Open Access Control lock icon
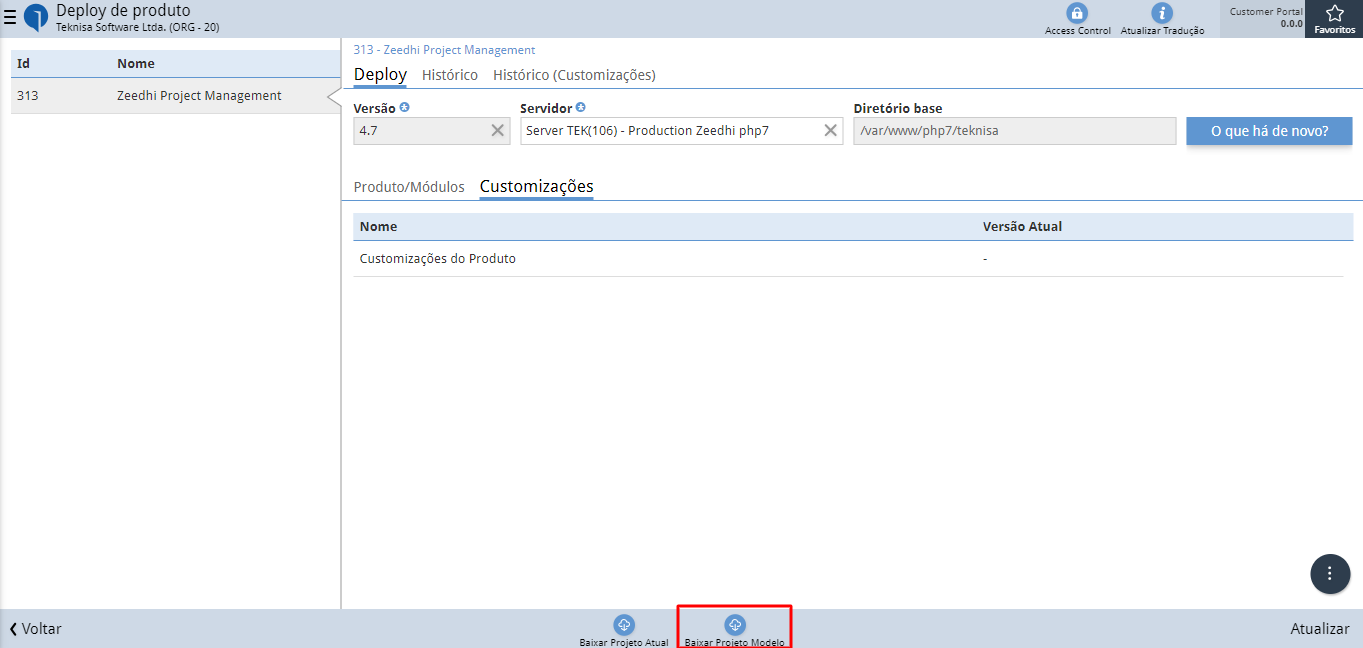The height and width of the screenshot is (648, 1363). (1077, 13)
